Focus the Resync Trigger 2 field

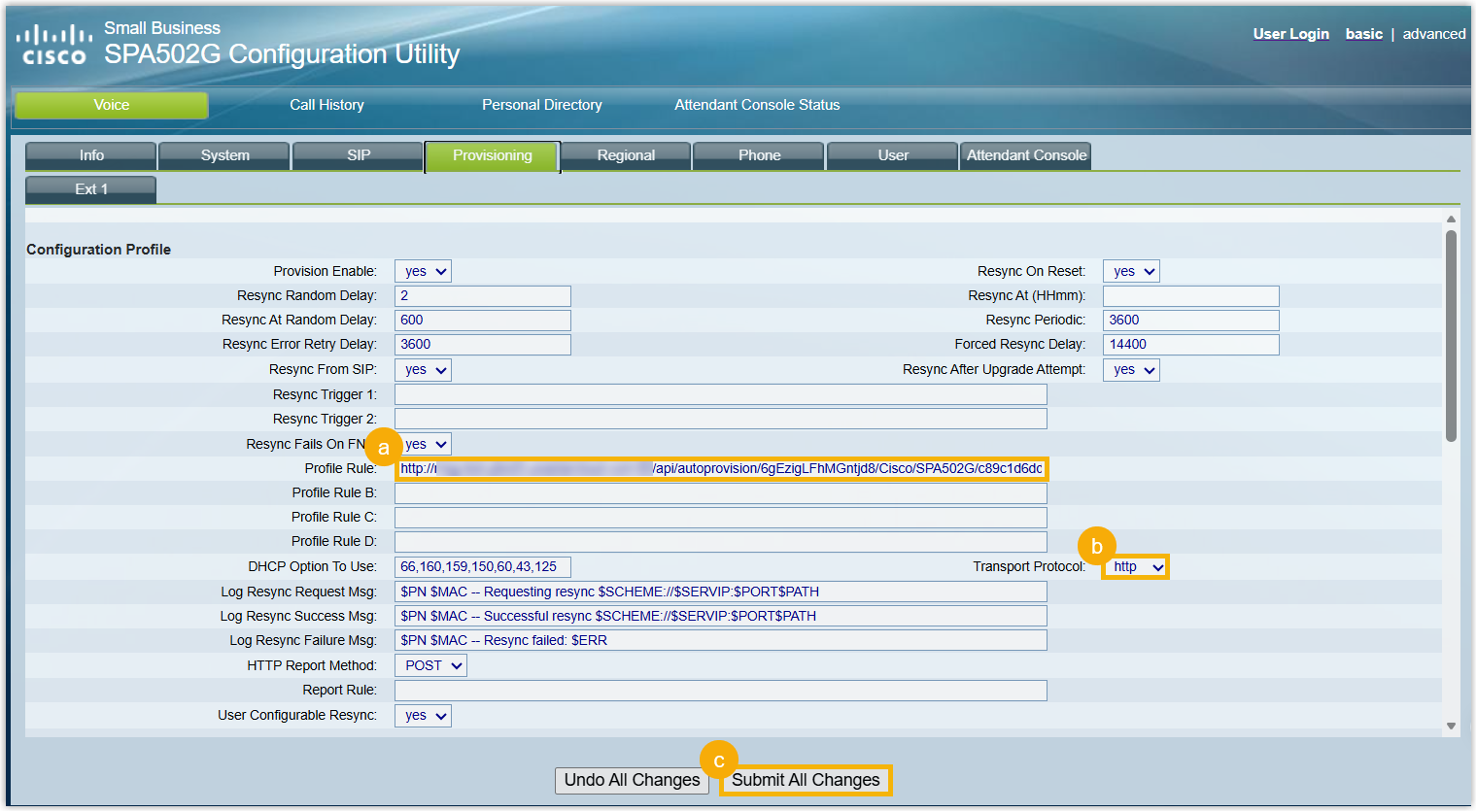[x=721, y=419]
